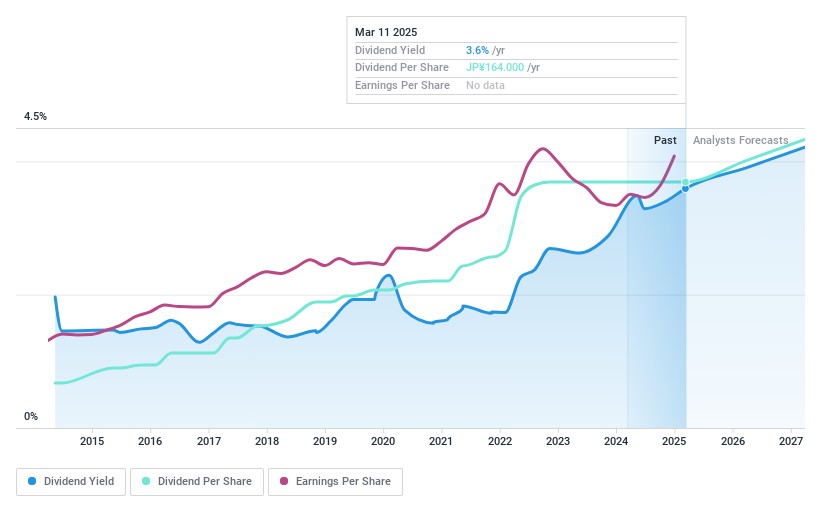
Task: Click the 2023 year tick label
Action: coord(558,441)
